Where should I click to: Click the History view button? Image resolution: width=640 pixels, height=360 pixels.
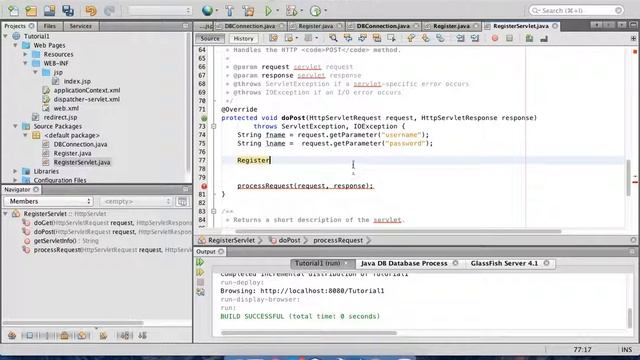pos(243,38)
